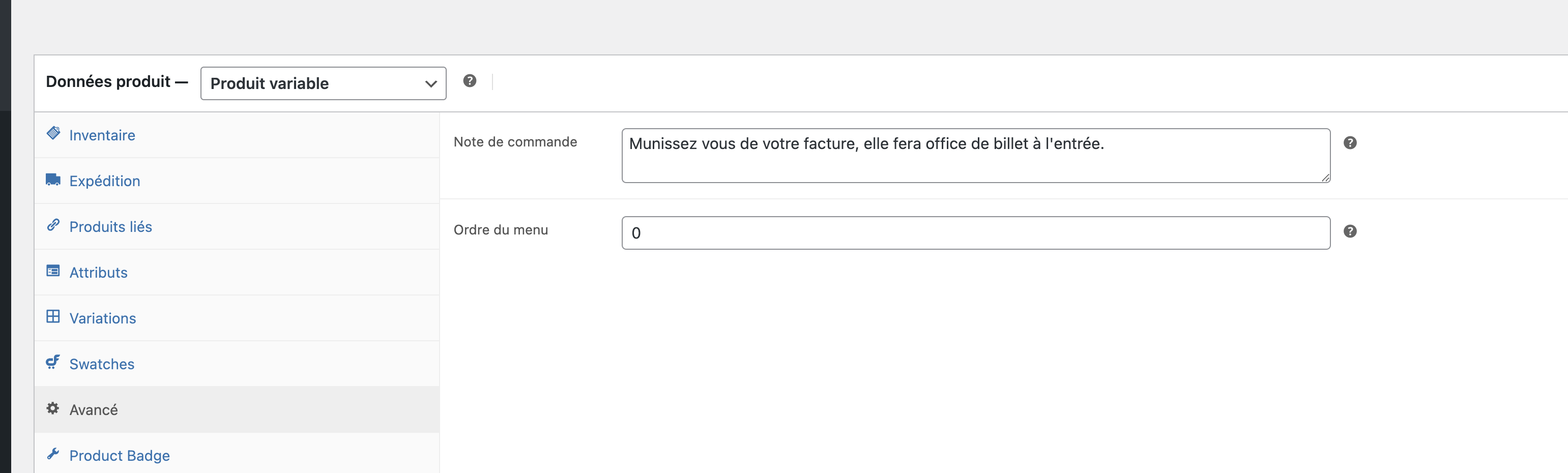Focus the Note de commande text area
The height and width of the screenshot is (473, 1568).
(975, 156)
